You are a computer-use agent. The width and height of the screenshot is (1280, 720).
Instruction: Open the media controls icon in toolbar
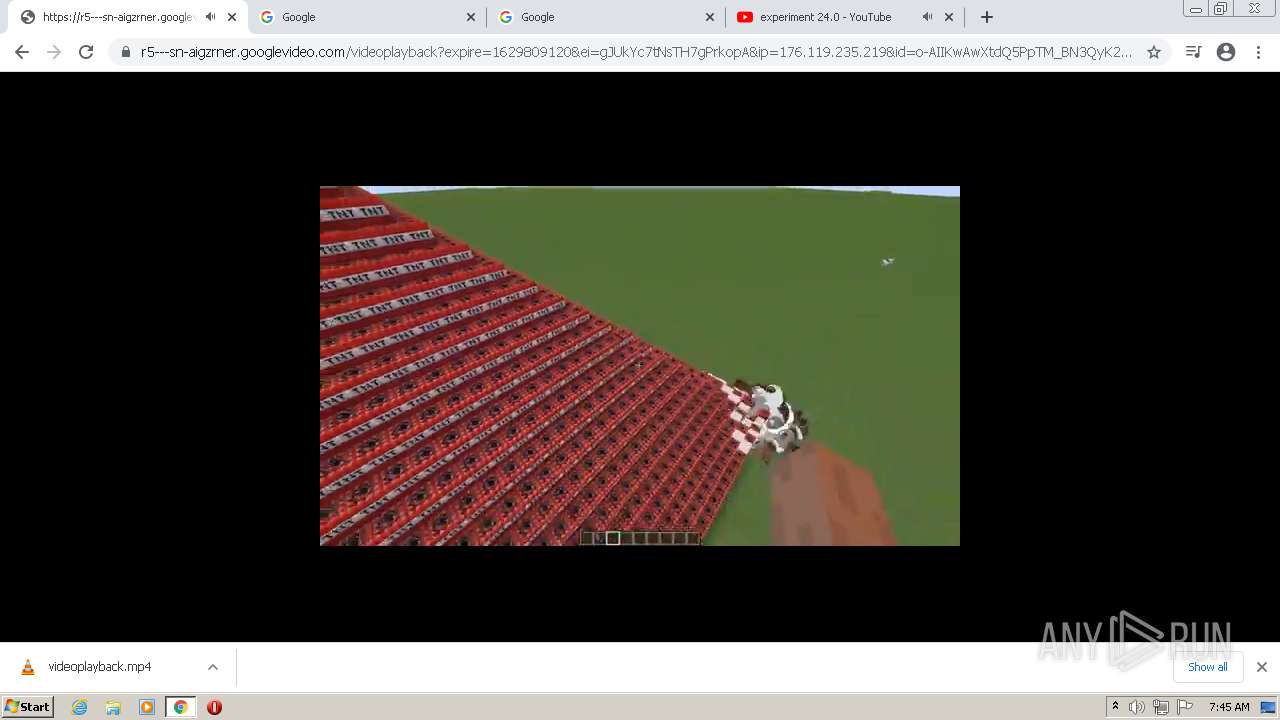(1193, 52)
